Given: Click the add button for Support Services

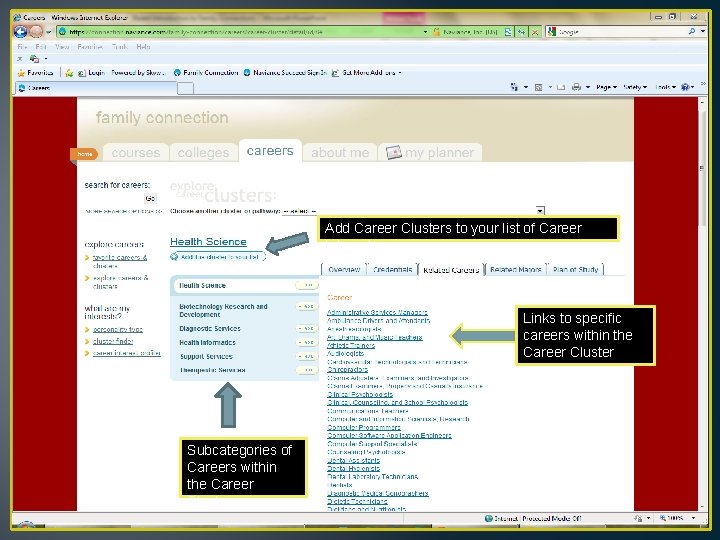Looking at the screenshot, I should pos(306,356).
